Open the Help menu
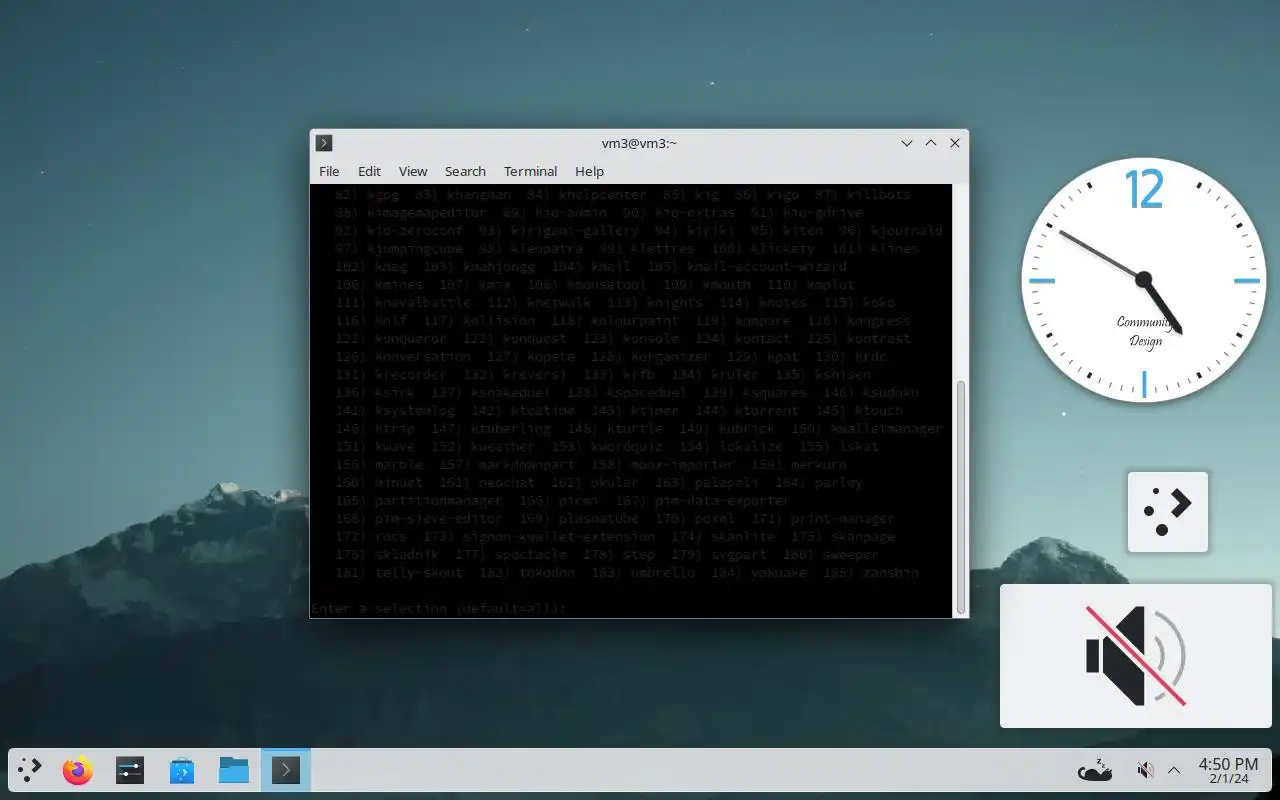The image size is (1280, 800). coord(589,171)
